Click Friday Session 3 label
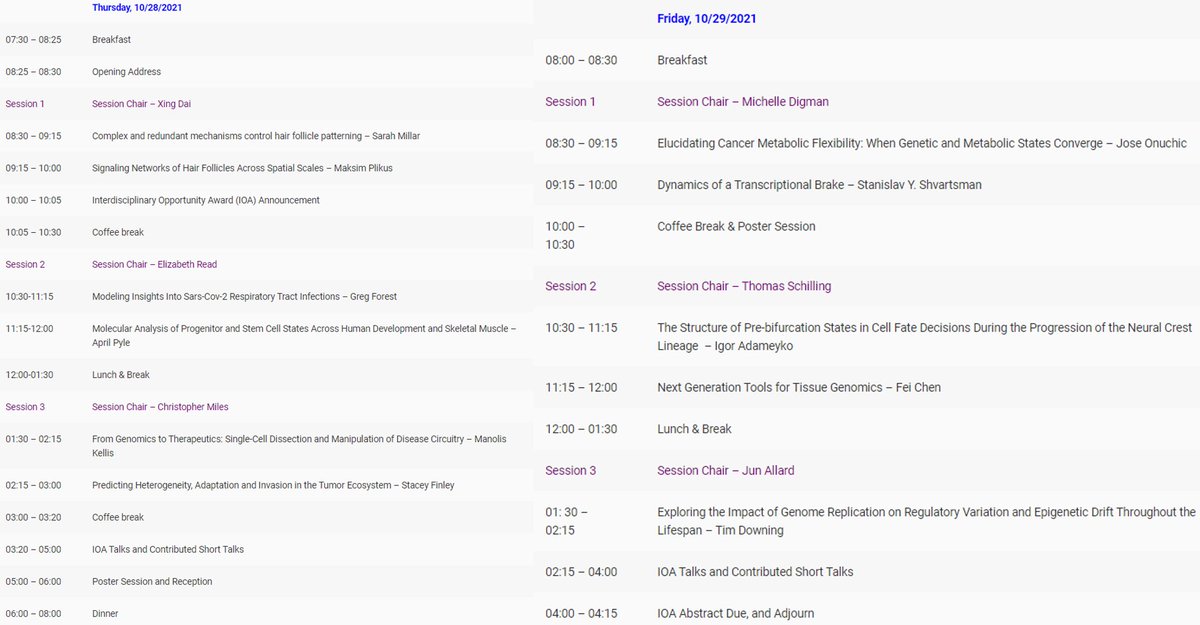1200x625 pixels. (x=571, y=471)
